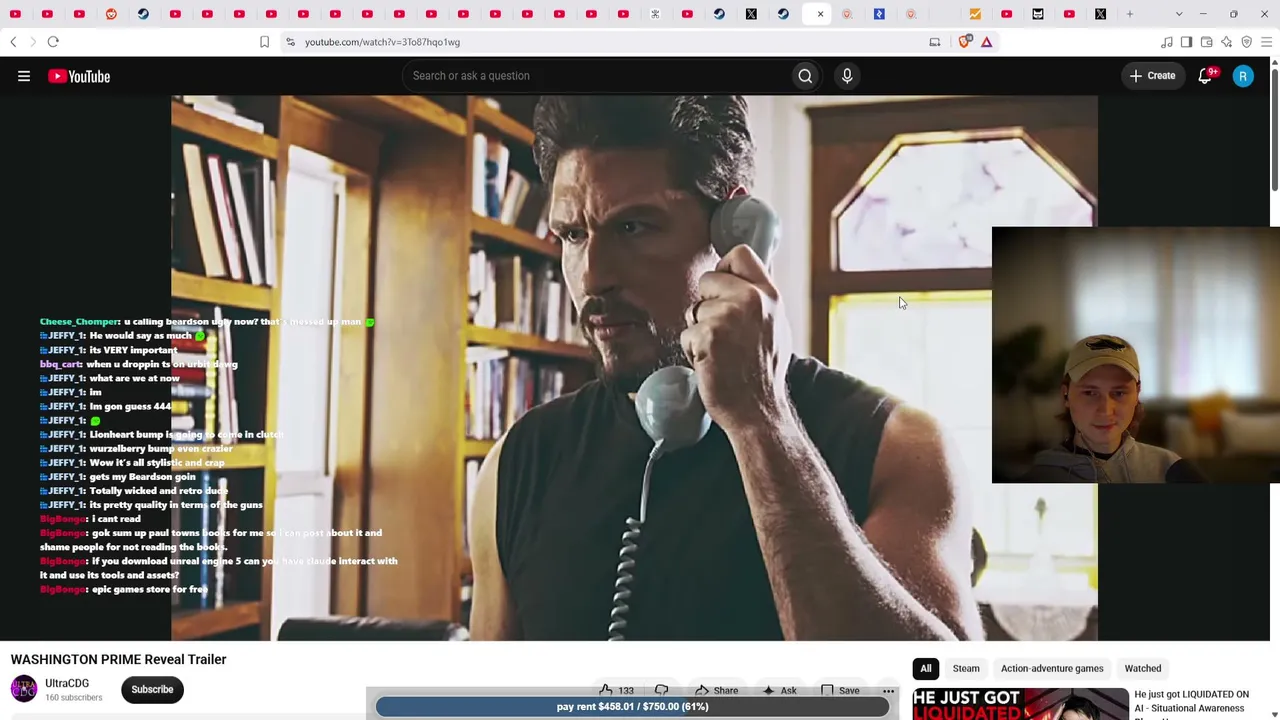Close the active browser tab
The image size is (1280, 720).
(x=820, y=14)
